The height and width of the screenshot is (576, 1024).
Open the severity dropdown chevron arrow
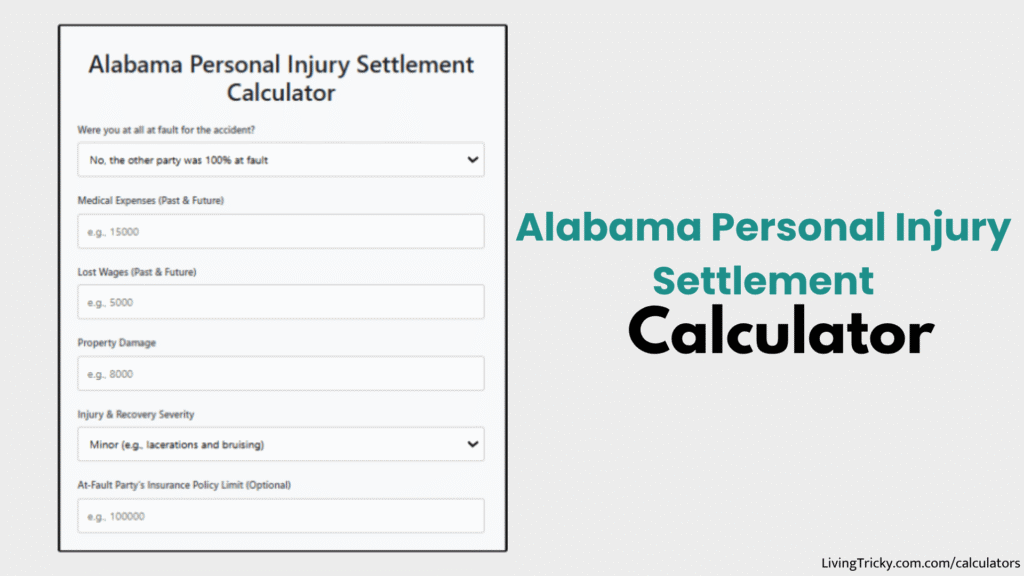tap(474, 443)
